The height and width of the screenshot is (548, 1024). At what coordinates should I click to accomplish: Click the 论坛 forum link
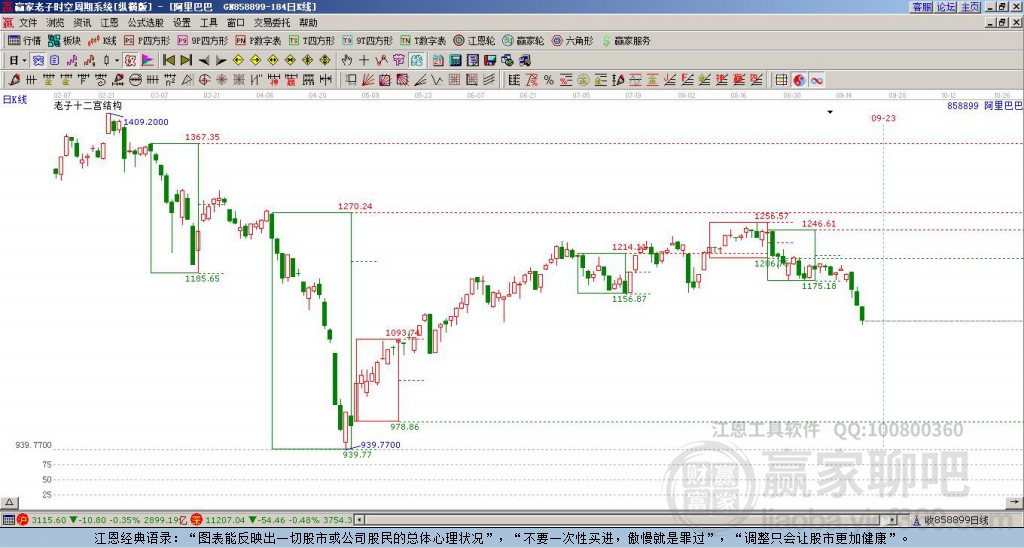tap(946, 7)
